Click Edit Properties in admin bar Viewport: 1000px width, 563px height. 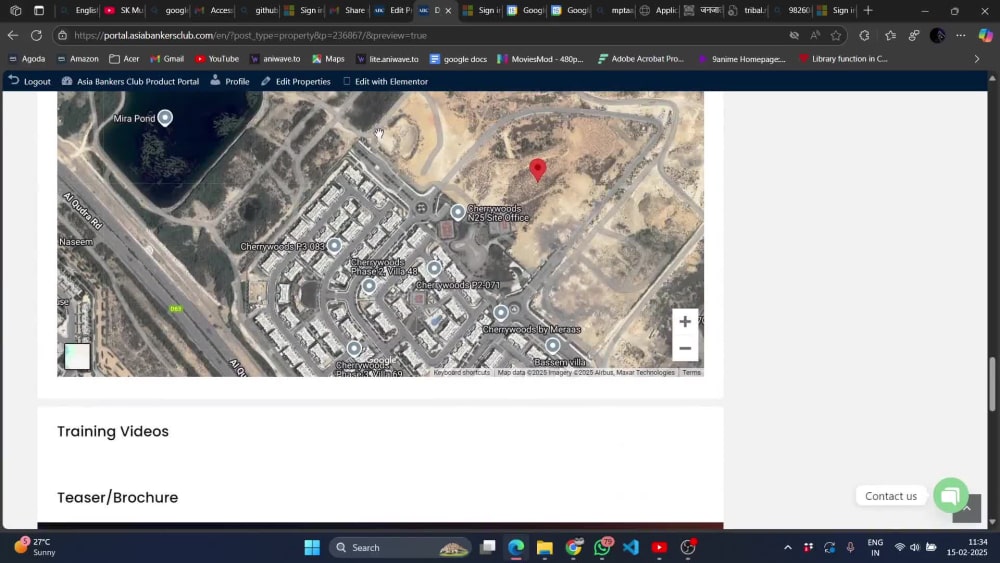[296, 81]
